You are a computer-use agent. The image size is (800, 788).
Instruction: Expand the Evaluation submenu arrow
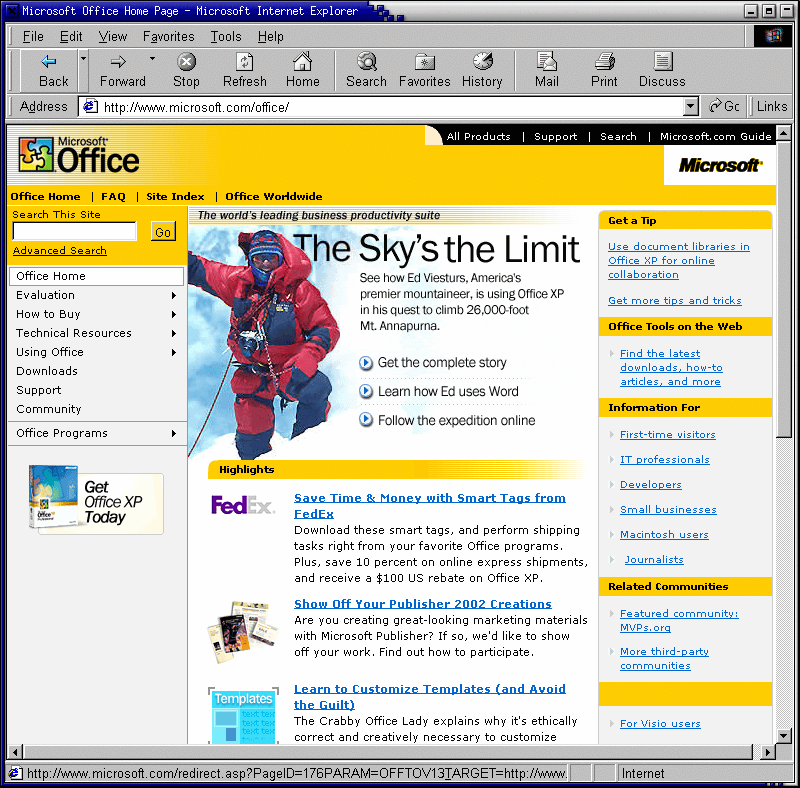click(174, 296)
